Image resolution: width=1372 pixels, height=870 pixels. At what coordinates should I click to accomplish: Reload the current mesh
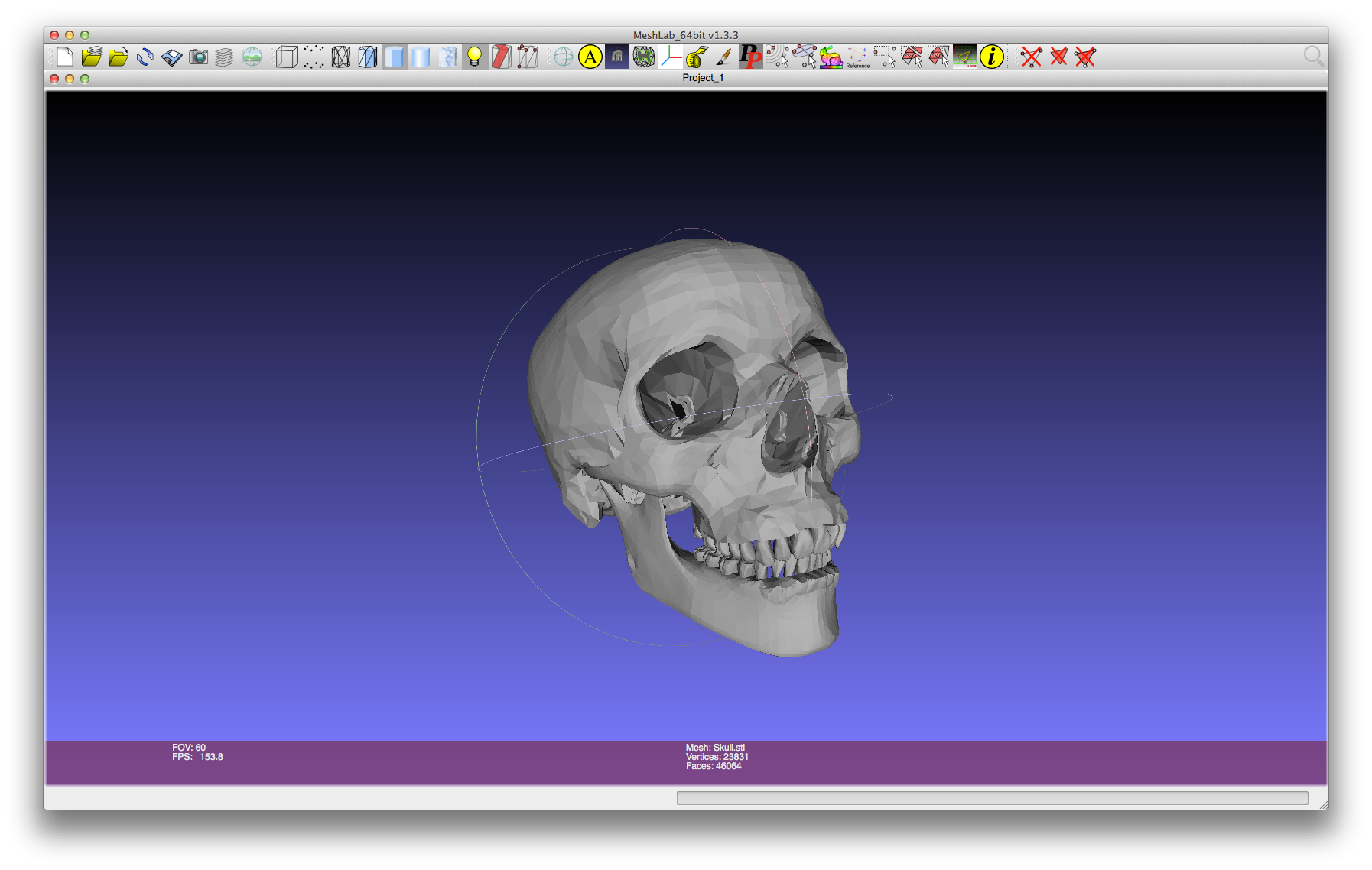145,57
